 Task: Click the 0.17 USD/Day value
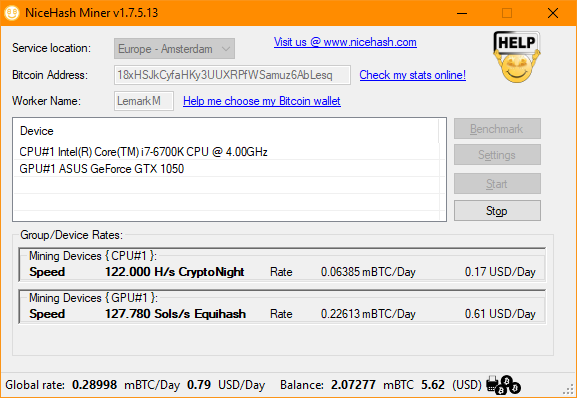(500, 272)
